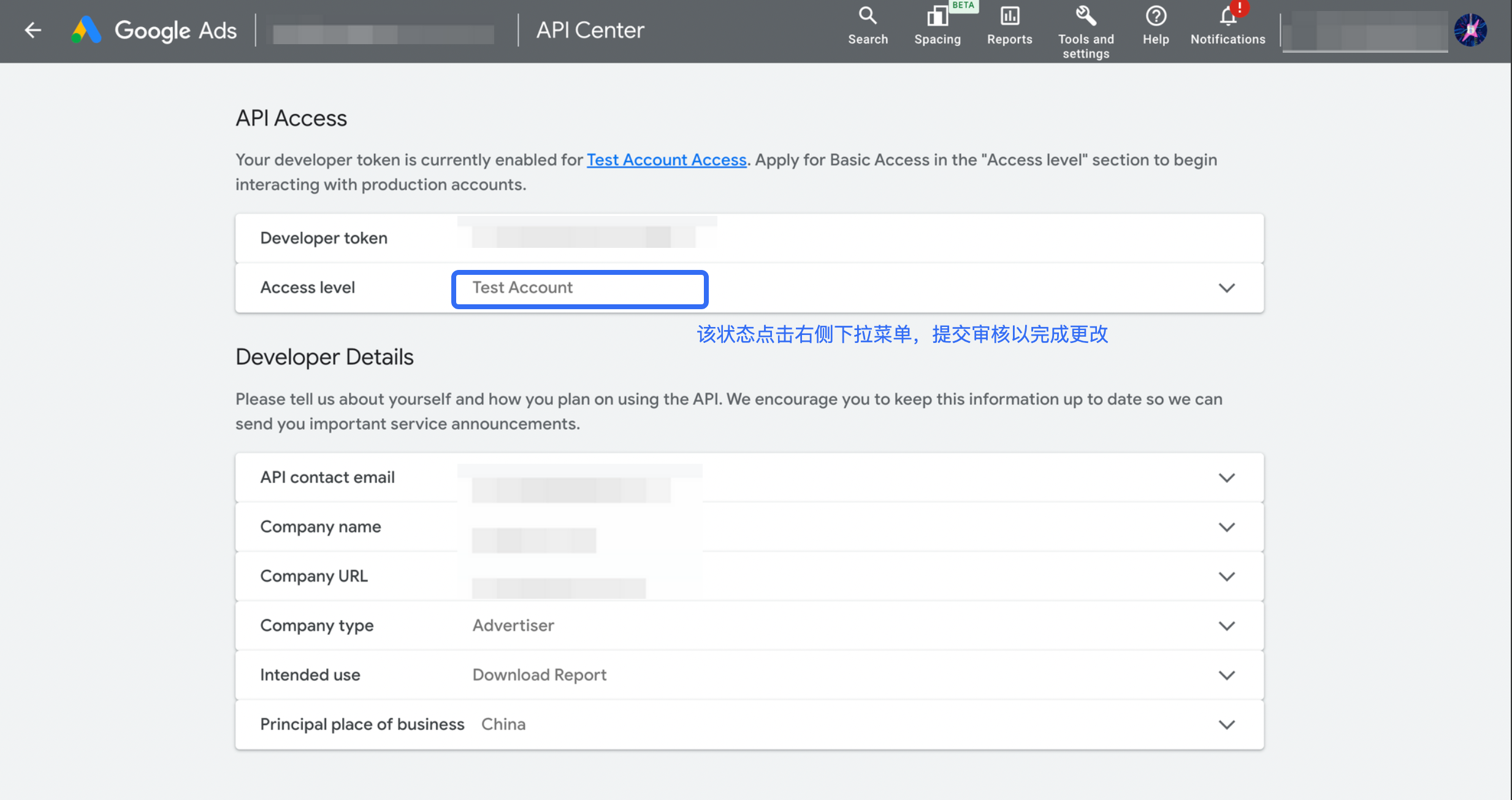This screenshot has height=800, width=1512.
Task: Expand the Company type row
Action: point(1226,626)
